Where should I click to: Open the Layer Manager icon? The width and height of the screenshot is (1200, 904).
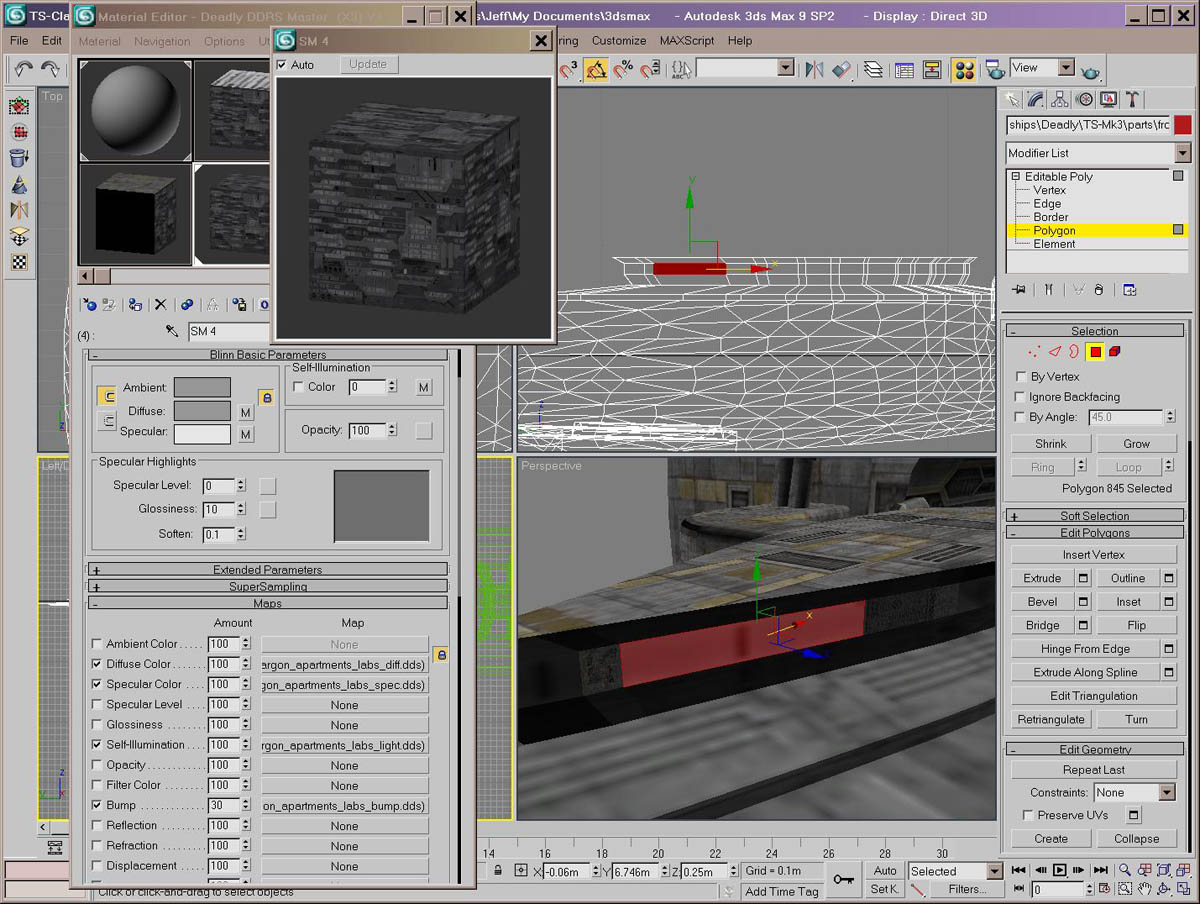pyautogui.click(x=873, y=69)
